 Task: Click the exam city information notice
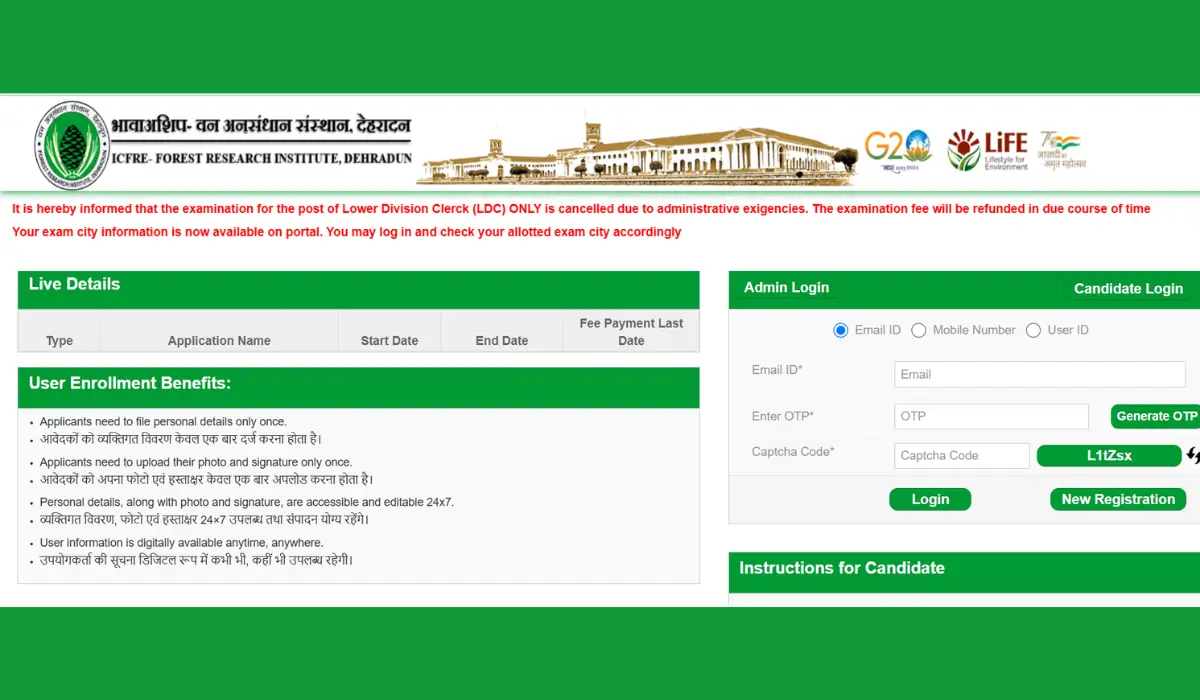point(346,232)
